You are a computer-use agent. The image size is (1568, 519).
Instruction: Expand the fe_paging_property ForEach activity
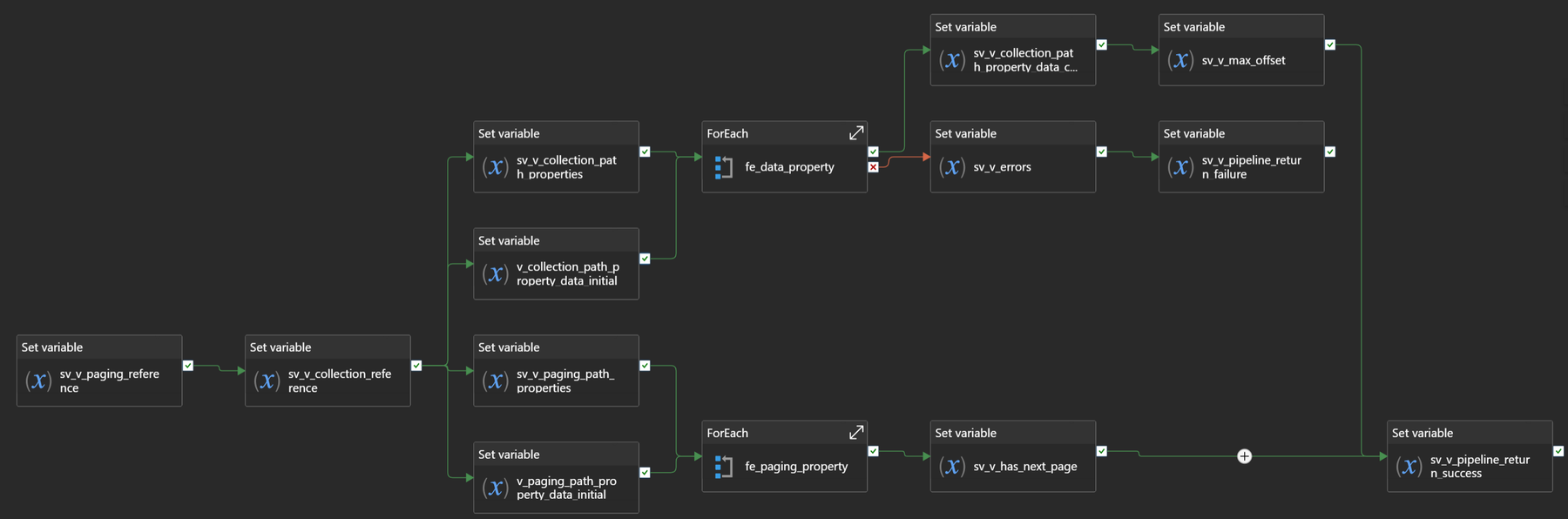856,433
